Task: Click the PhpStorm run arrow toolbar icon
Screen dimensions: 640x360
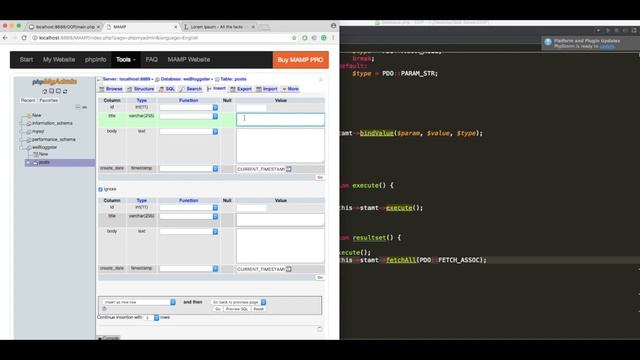Action: pyautogui.click(x=608, y=30)
